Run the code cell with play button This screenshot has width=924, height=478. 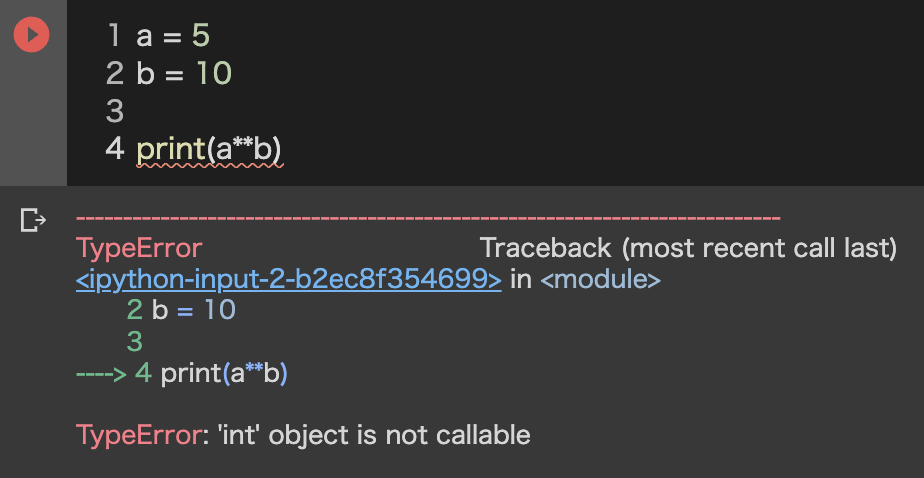(x=32, y=36)
